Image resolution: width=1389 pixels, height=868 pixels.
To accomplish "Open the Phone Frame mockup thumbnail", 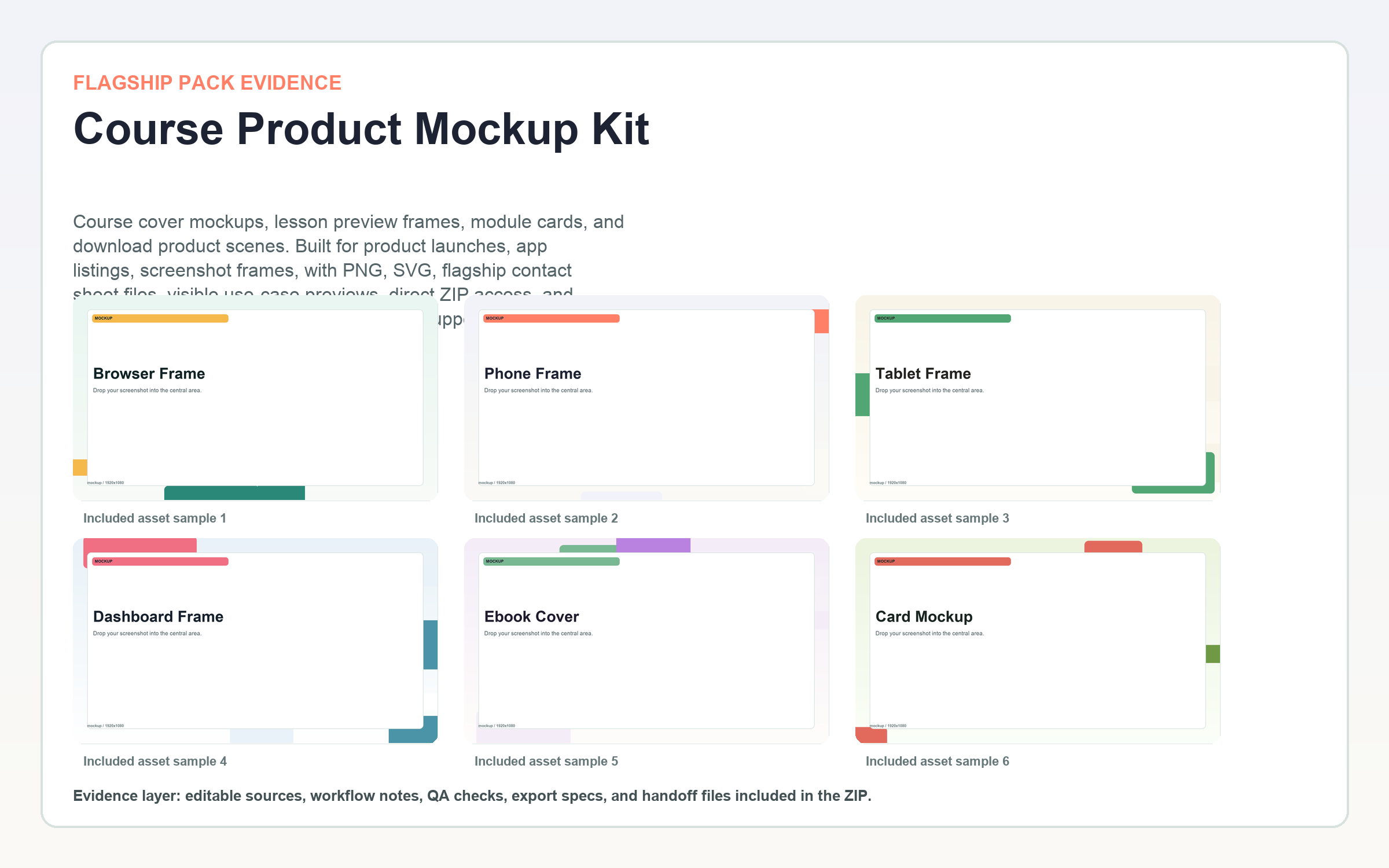I will [646, 398].
